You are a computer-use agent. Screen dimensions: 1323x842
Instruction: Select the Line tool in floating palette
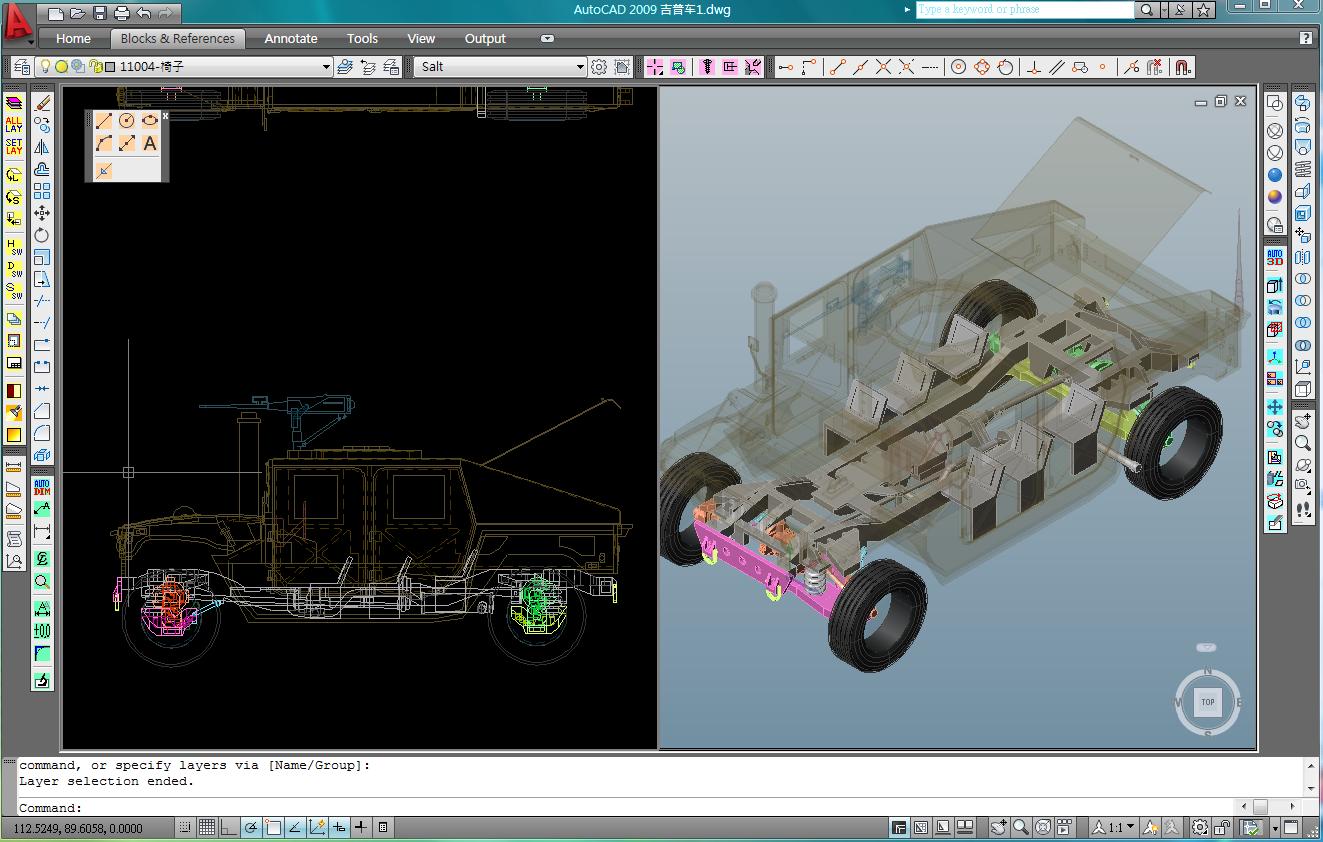104,121
